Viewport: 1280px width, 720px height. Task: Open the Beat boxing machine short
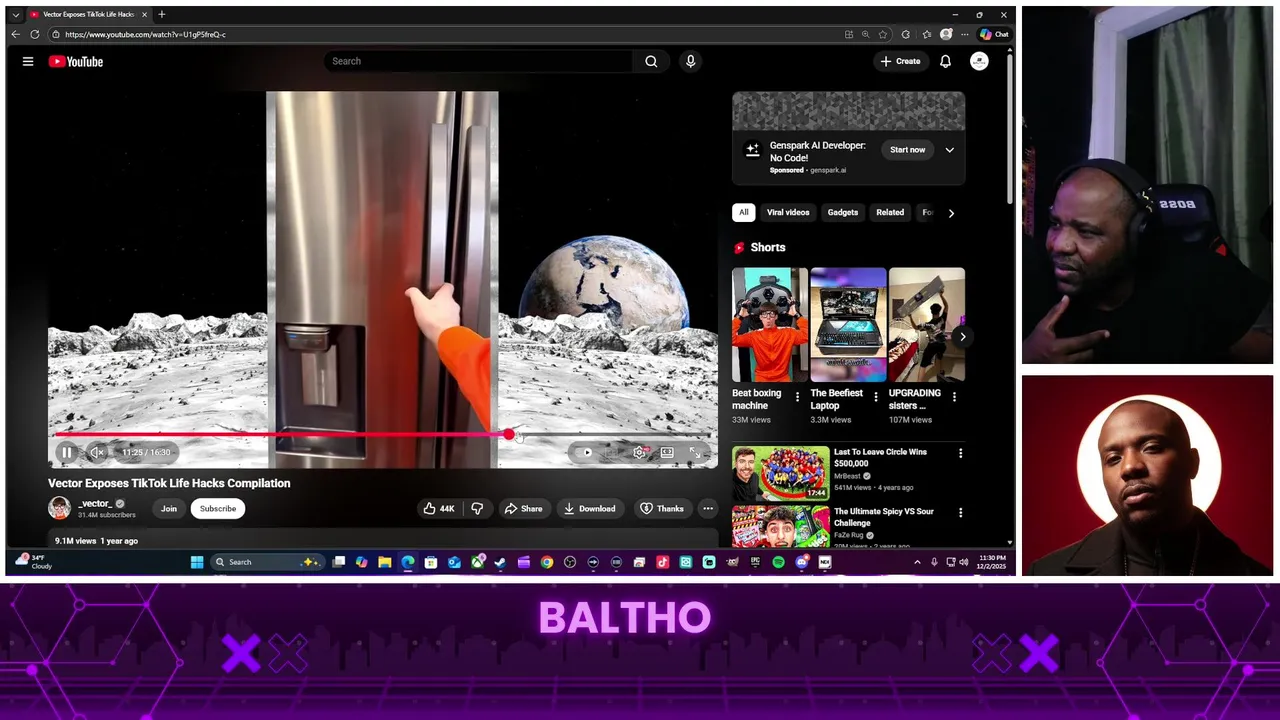[769, 325]
